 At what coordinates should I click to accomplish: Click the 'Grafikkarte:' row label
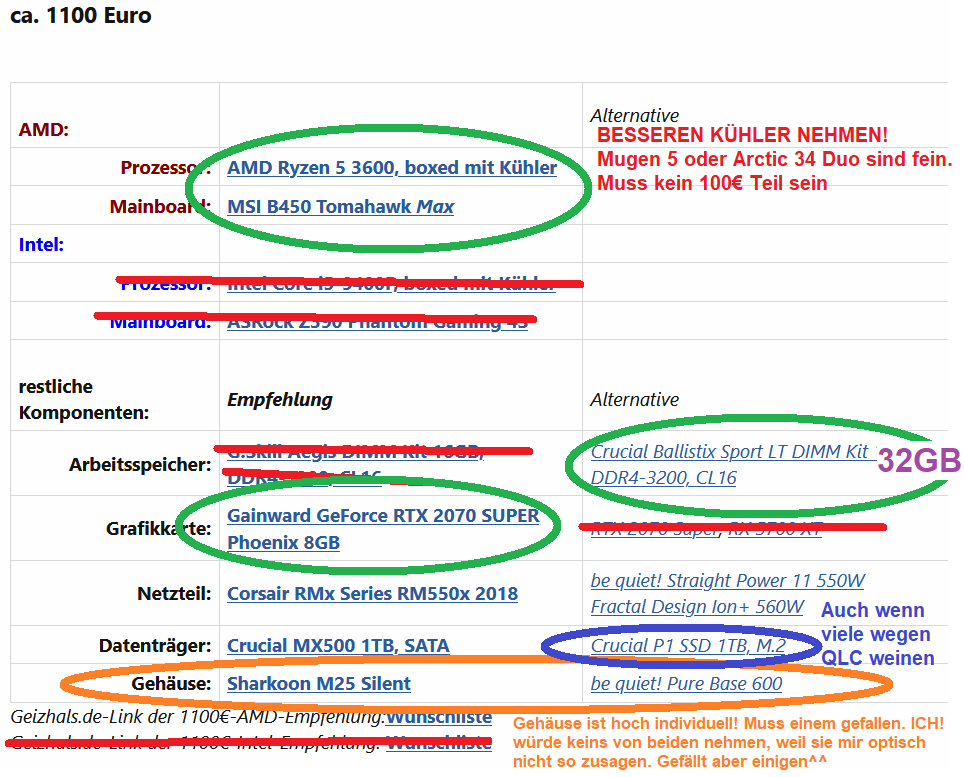(x=159, y=529)
